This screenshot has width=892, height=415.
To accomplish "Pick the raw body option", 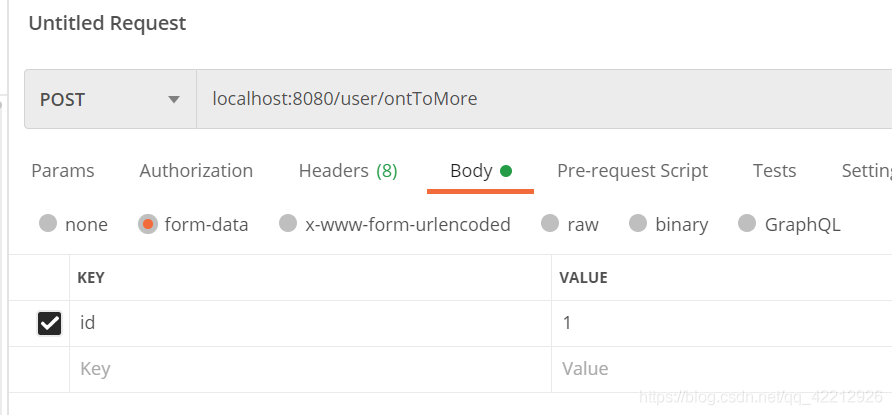I will click(x=550, y=224).
